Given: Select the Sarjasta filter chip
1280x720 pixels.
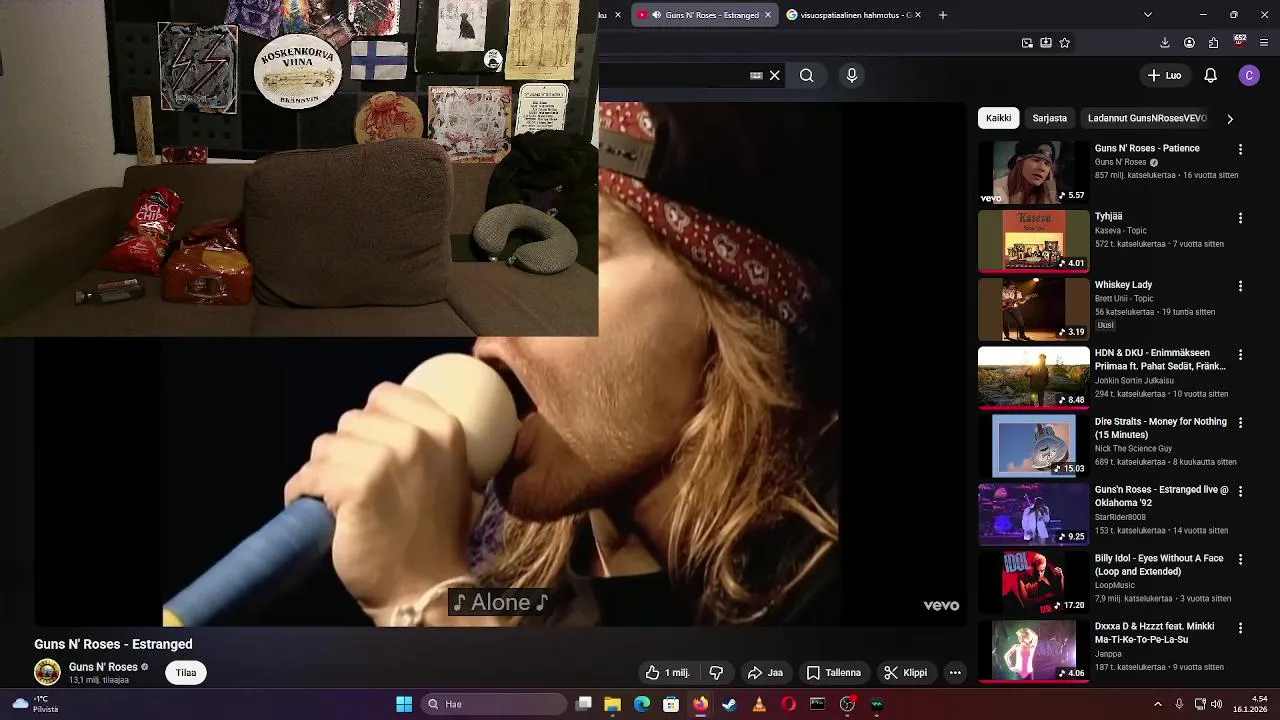Looking at the screenshot, I should [1049, 118].
